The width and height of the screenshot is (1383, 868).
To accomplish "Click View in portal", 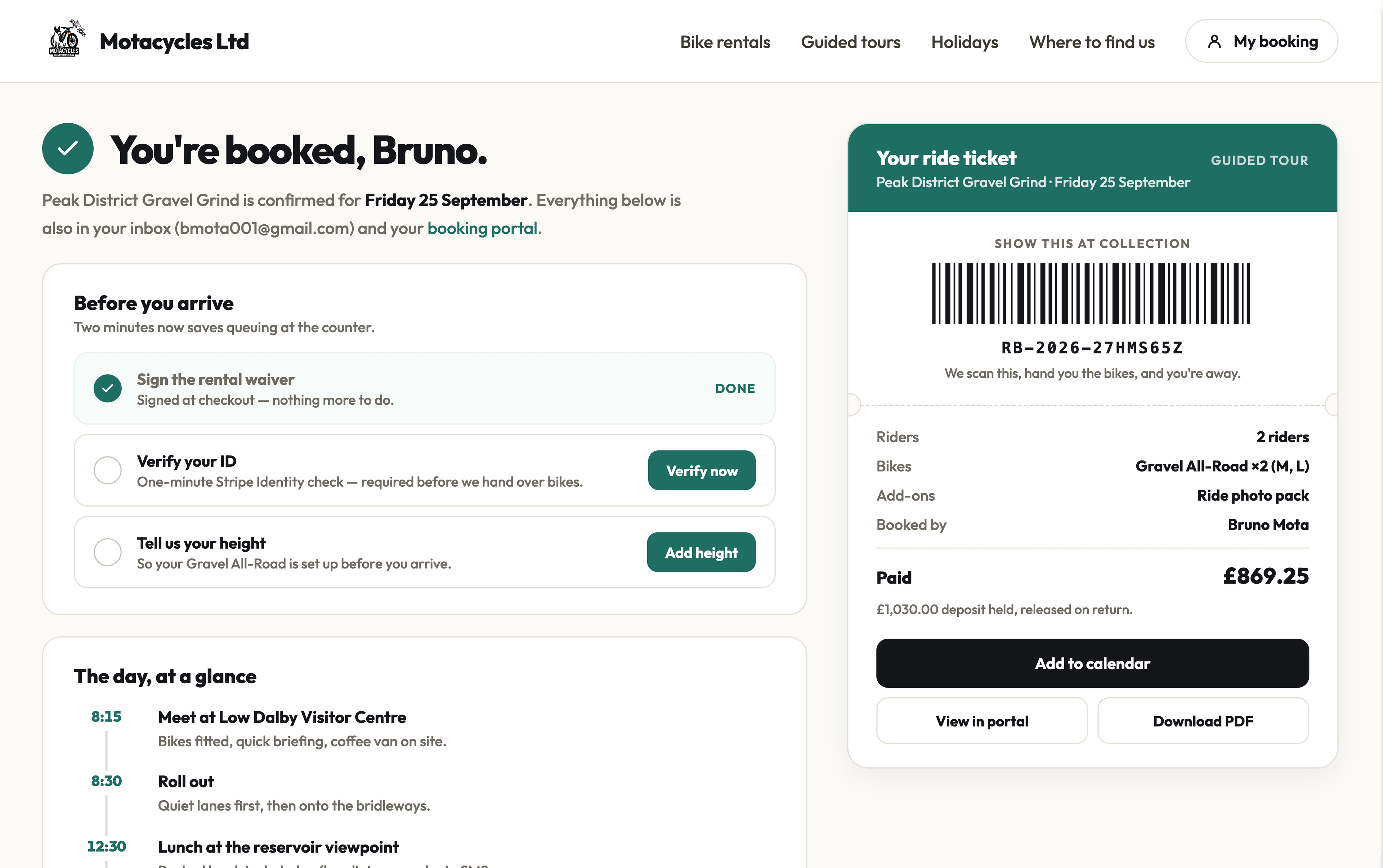I will pyautogui.click(x=981, y=720).
